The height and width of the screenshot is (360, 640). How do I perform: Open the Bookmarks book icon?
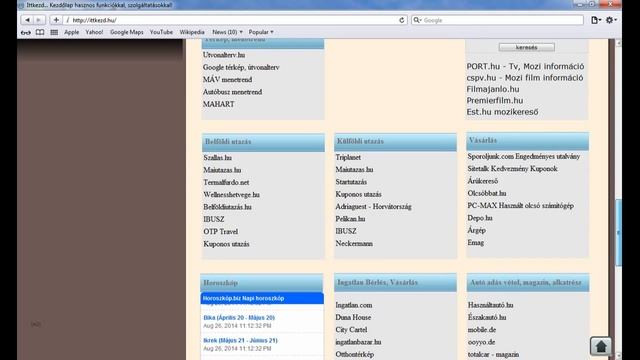point(40,32)
